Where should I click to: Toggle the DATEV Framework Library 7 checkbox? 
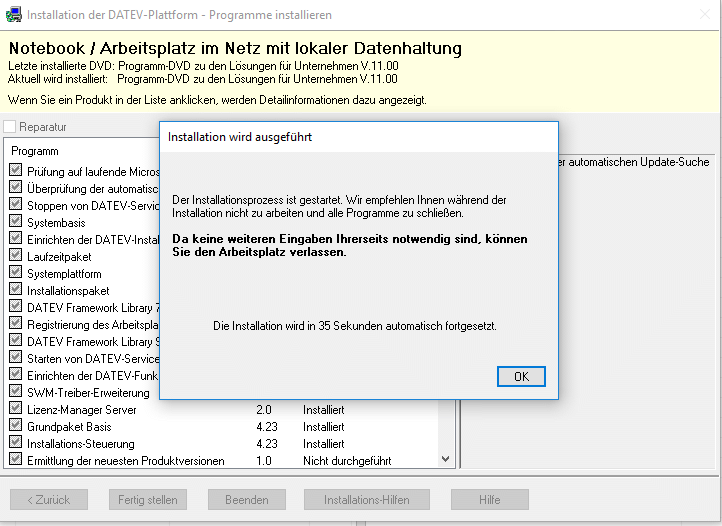coord(15,306)
